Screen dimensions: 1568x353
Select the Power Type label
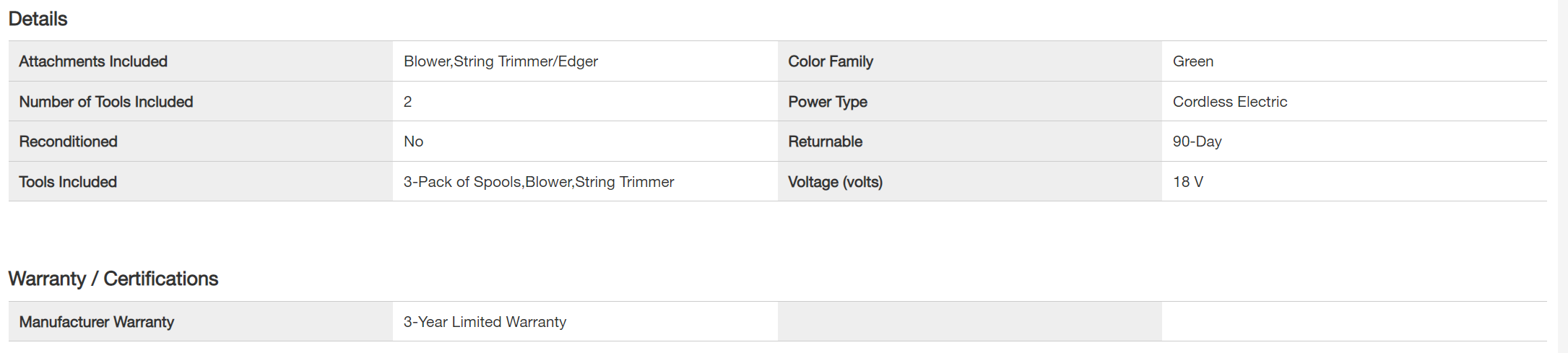point(828,102)
